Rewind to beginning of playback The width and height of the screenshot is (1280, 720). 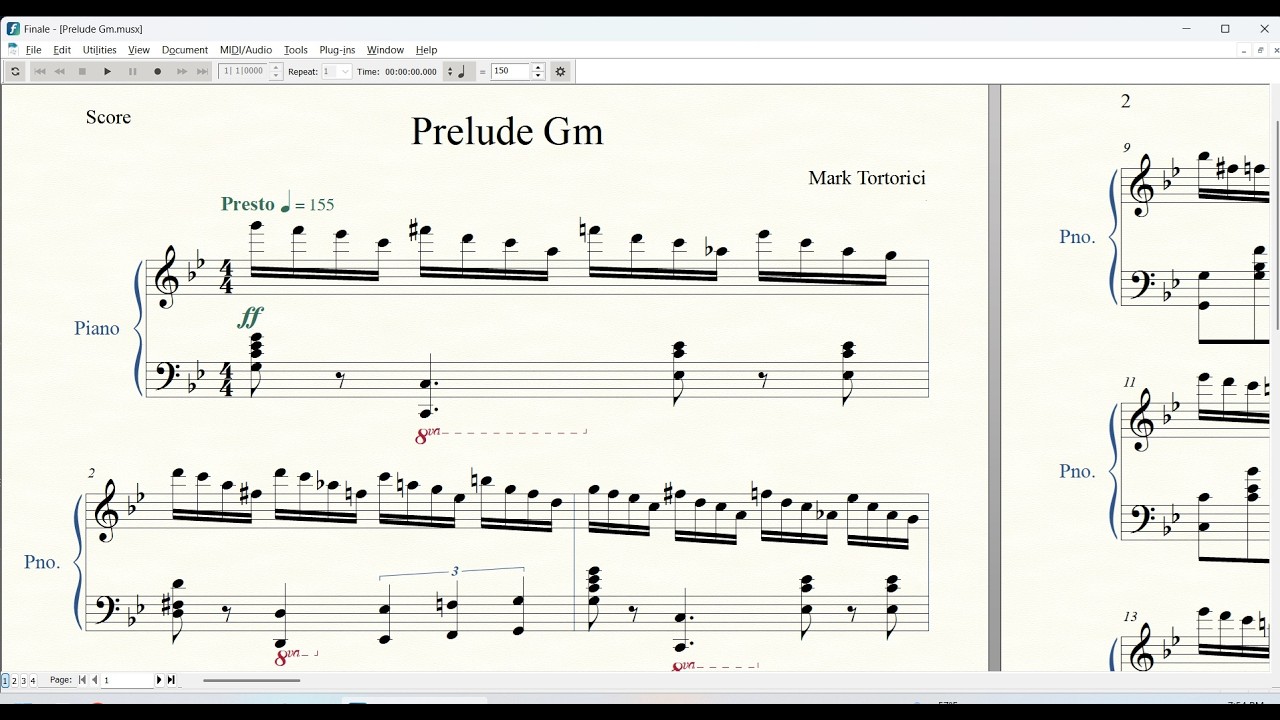coord(41,72)
